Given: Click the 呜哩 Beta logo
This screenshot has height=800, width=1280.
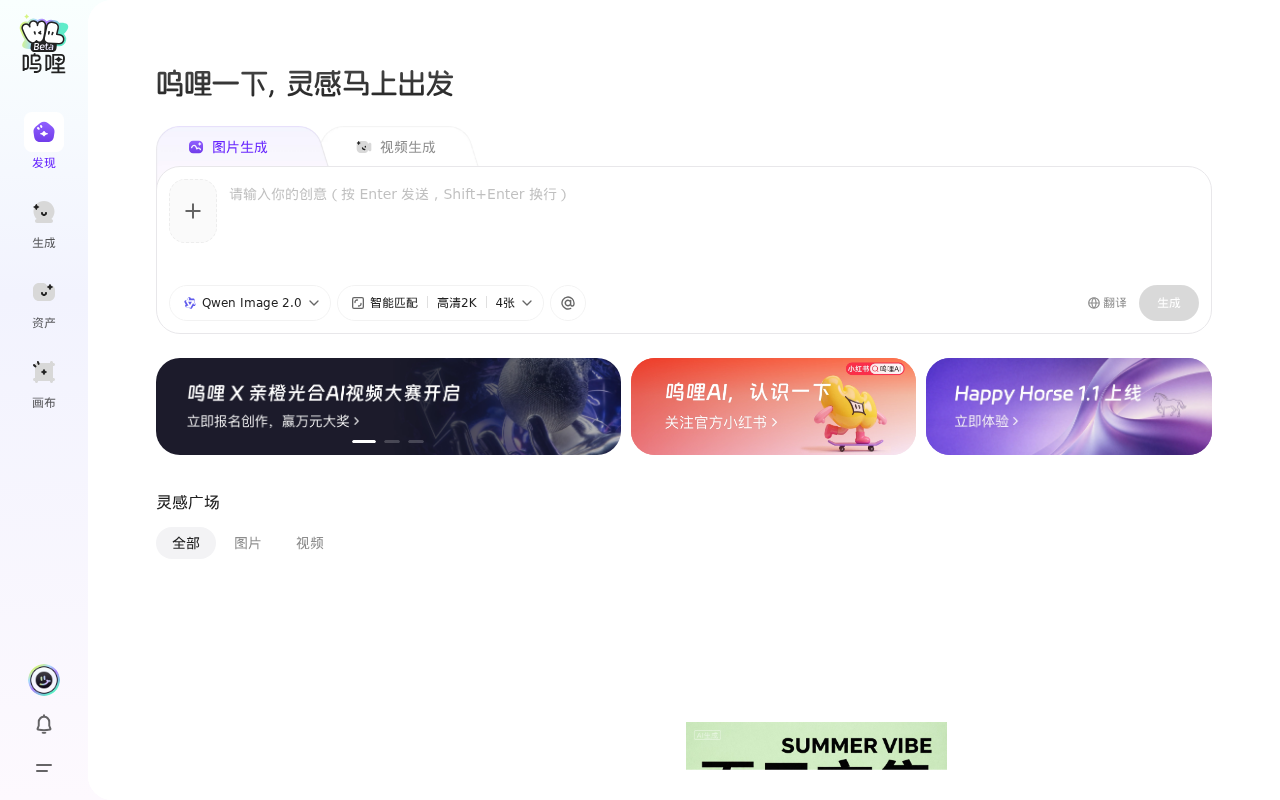Looking at the screenshot, I should 44,45.
